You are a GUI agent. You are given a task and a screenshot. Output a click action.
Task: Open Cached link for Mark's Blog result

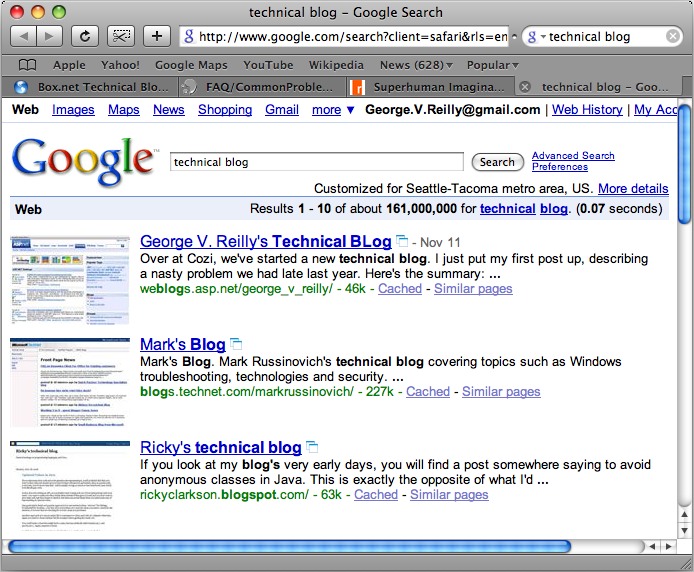(427, 392)
